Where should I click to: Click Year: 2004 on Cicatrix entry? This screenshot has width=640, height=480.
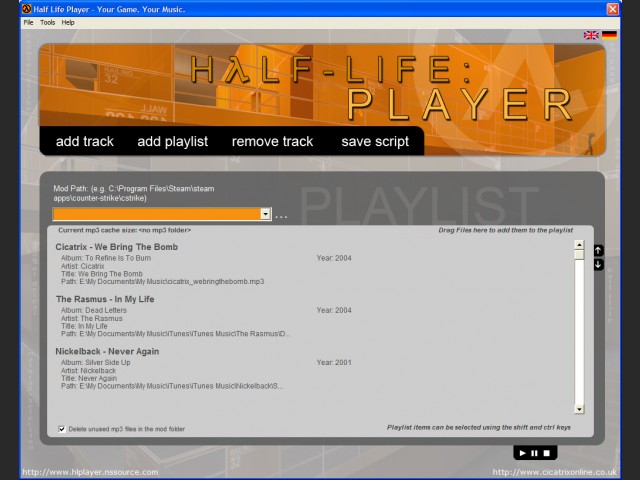click(x=334, y=258)
